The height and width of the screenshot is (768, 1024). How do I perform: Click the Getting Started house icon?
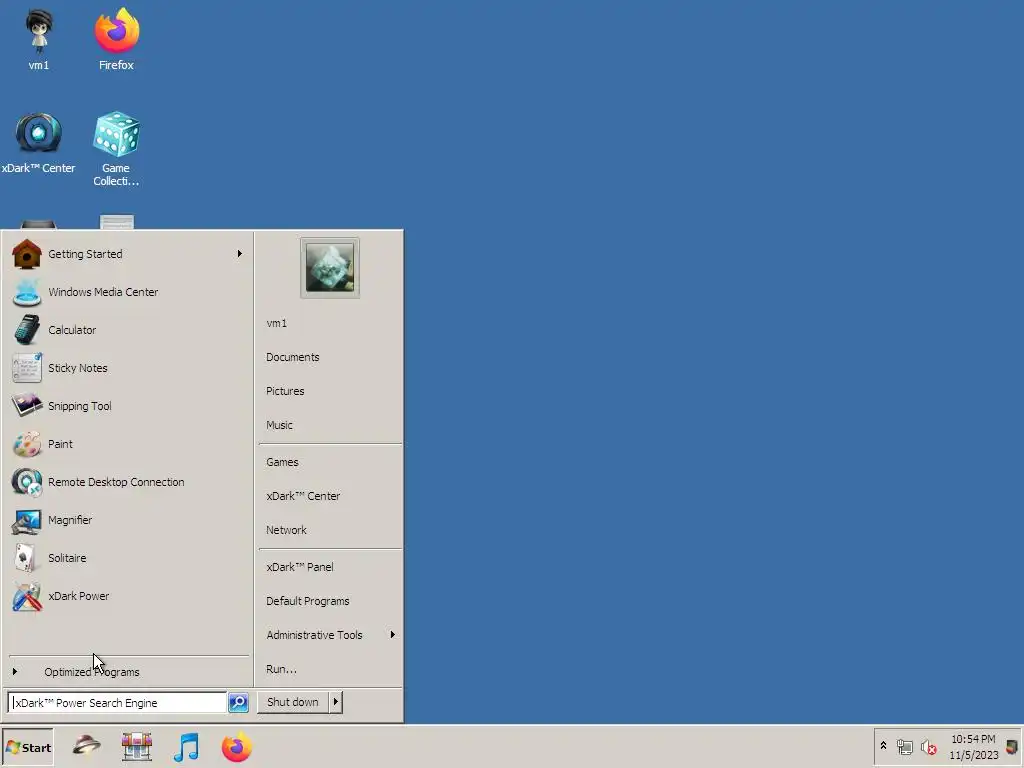(27, 254)
